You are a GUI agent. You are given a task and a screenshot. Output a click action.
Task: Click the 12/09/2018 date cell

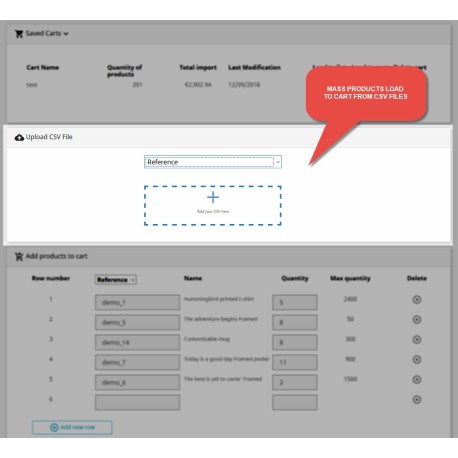tap(244, 85)
